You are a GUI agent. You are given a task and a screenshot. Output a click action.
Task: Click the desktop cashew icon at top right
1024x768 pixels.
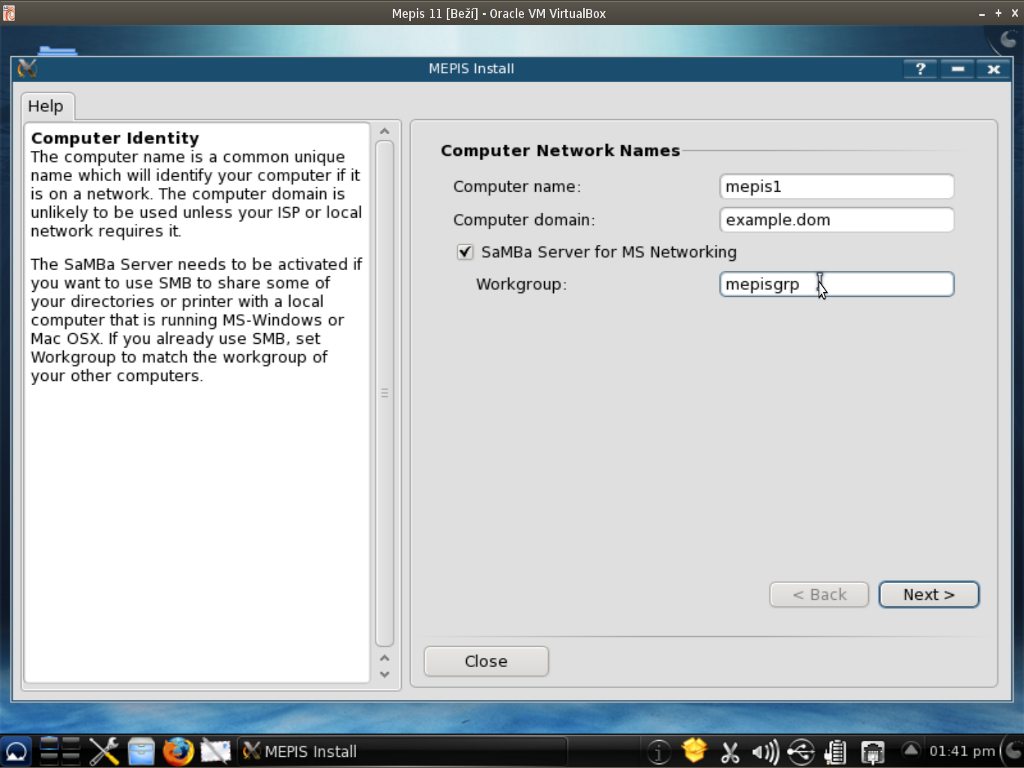[1009, 41]
